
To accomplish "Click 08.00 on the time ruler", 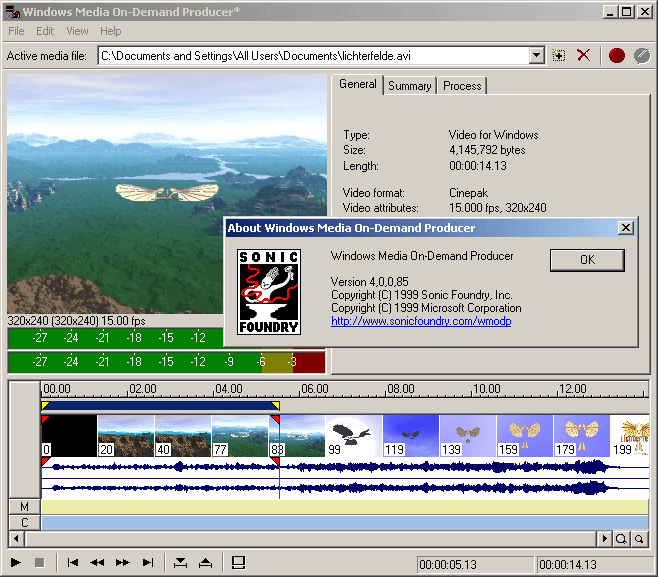I will (401, 389).
